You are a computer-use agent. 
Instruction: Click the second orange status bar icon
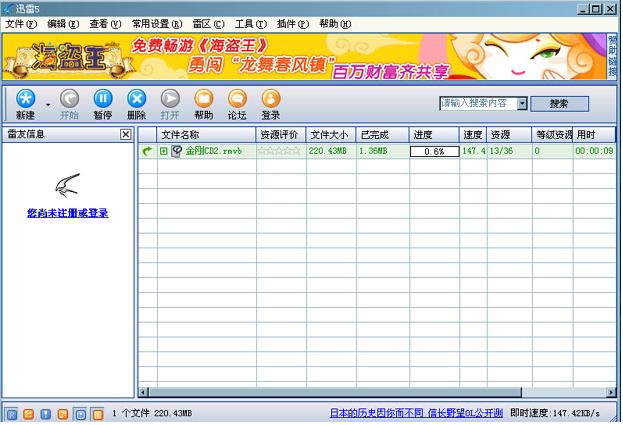[x=29, y=415]
